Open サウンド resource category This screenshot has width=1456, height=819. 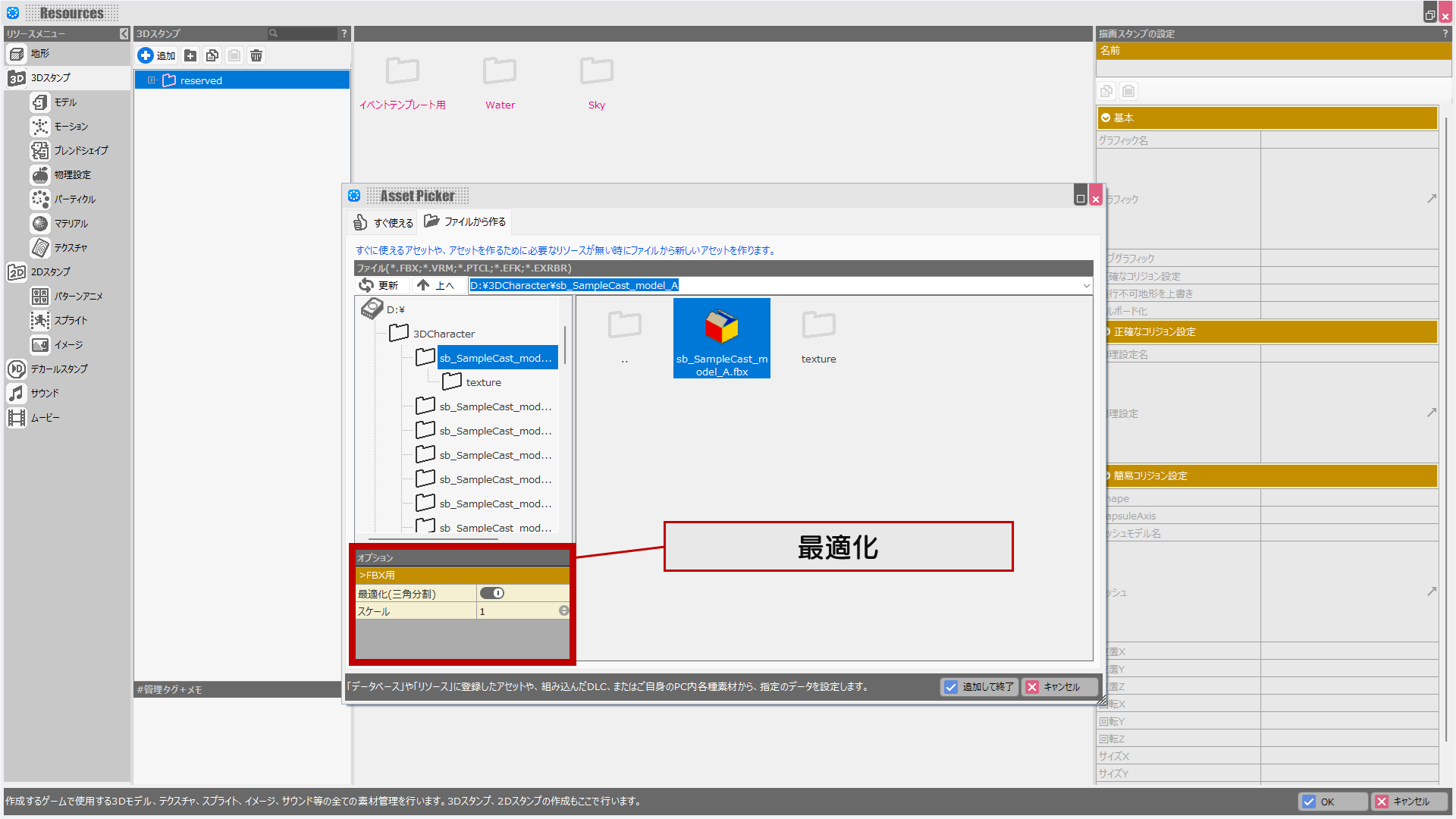tap(44, 394)
